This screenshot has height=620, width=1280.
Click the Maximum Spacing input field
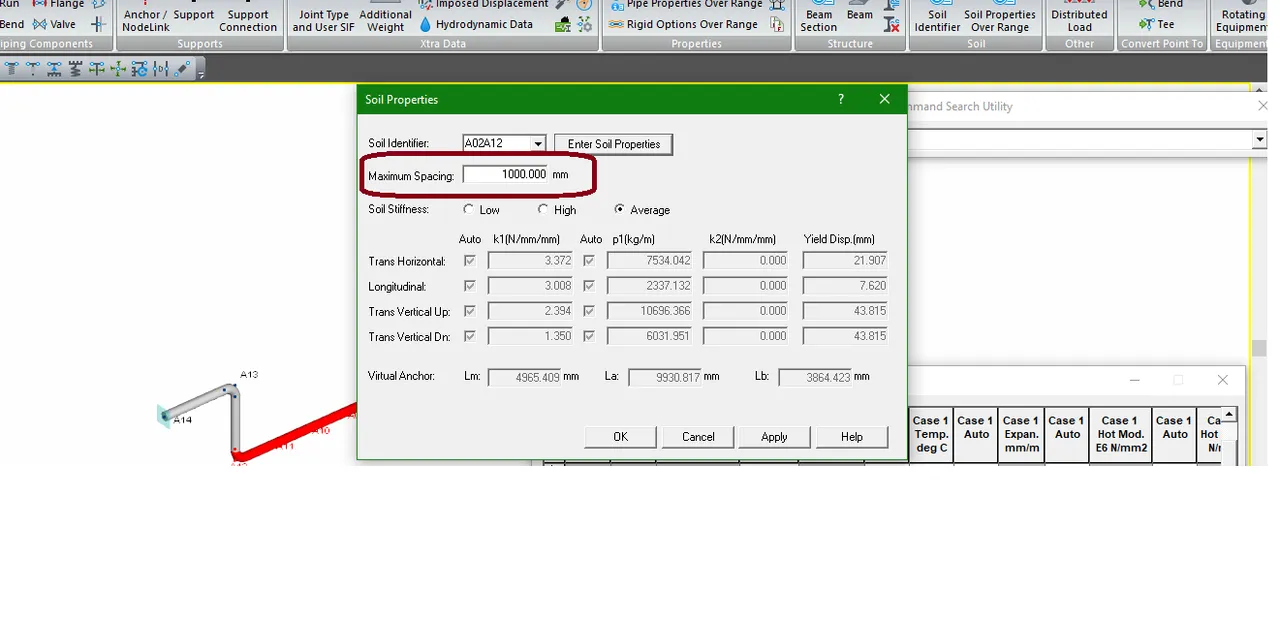(x=506, y=174)
